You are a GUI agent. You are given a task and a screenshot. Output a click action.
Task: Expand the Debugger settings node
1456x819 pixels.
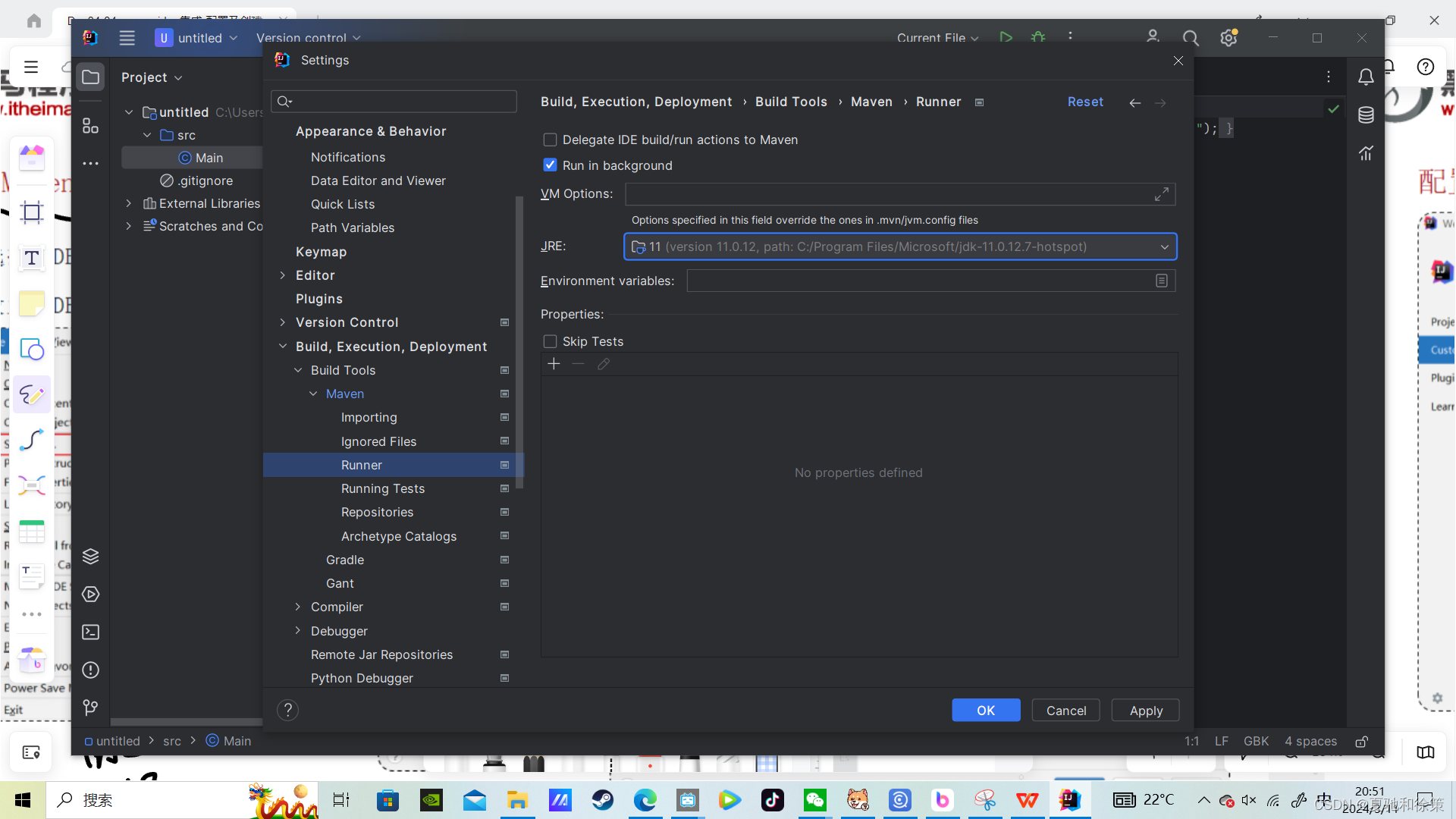coord(298,631)
